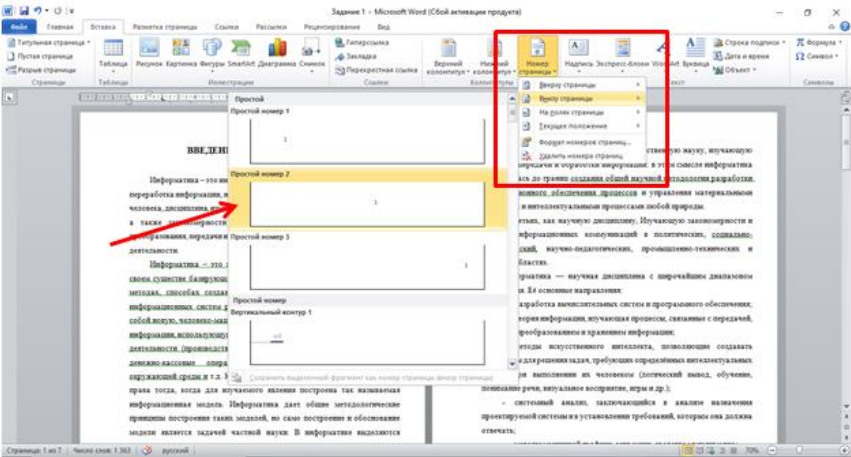Open the Фигуры (Shapes) gallery
This screenshot has width=851, height=457.
tap(213, 56)
